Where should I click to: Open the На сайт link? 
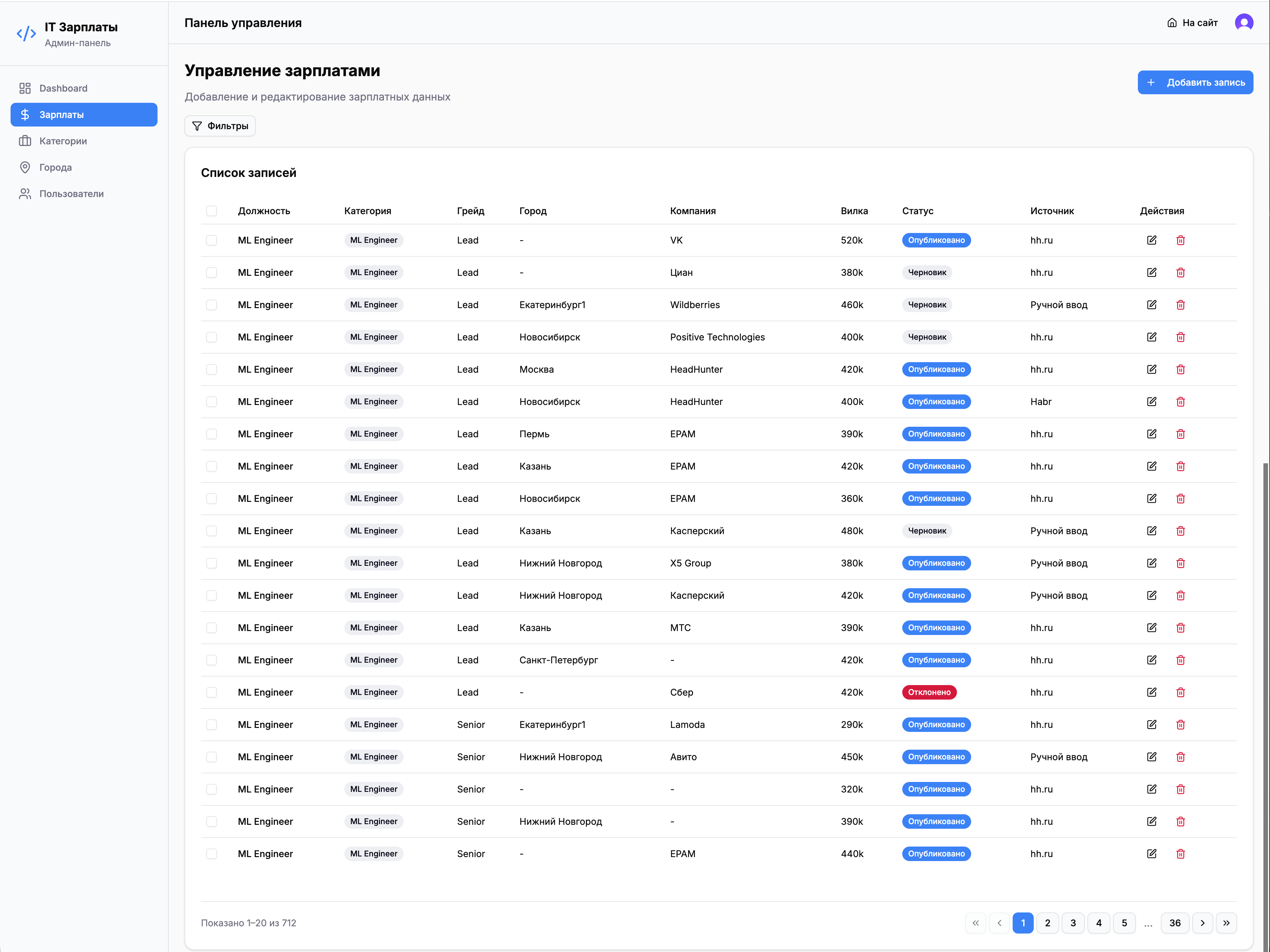(1192, 23)
